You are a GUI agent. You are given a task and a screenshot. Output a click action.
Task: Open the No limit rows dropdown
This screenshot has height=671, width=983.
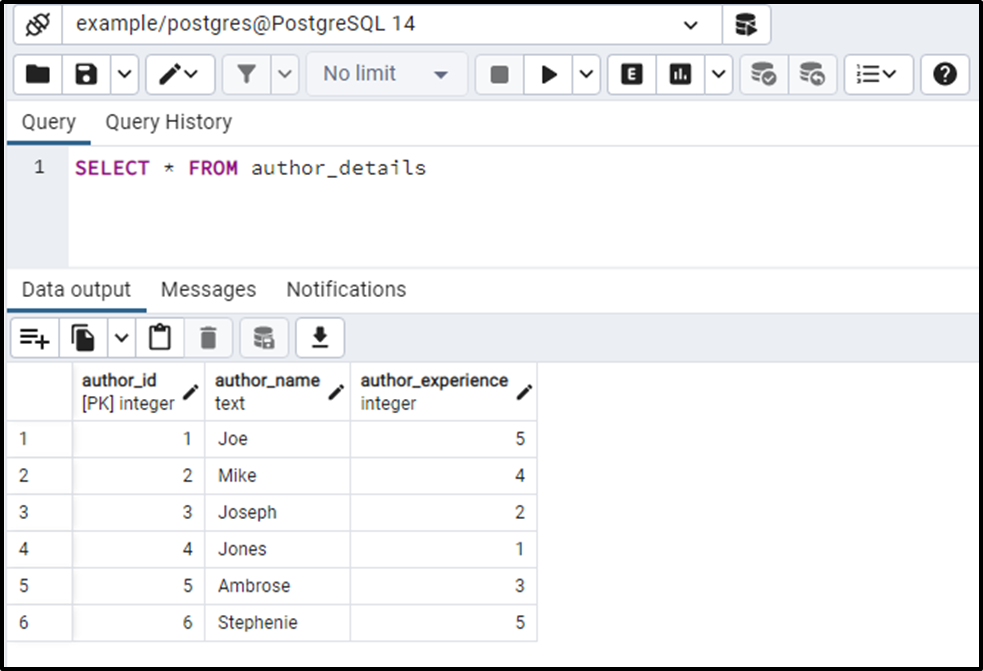click(x=386, y=75)
